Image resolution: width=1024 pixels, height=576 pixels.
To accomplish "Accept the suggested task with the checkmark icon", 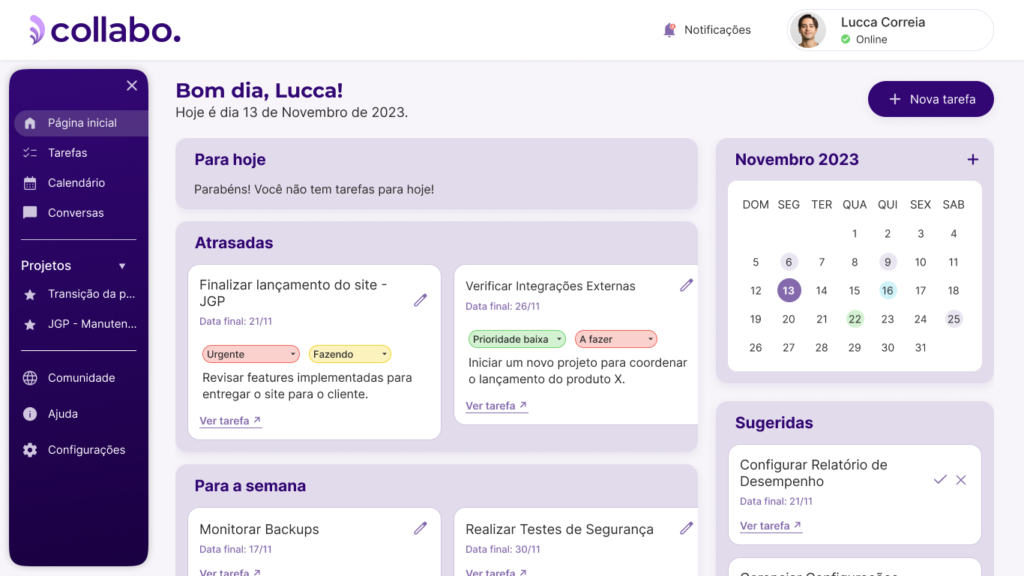I will coord(940,480).
